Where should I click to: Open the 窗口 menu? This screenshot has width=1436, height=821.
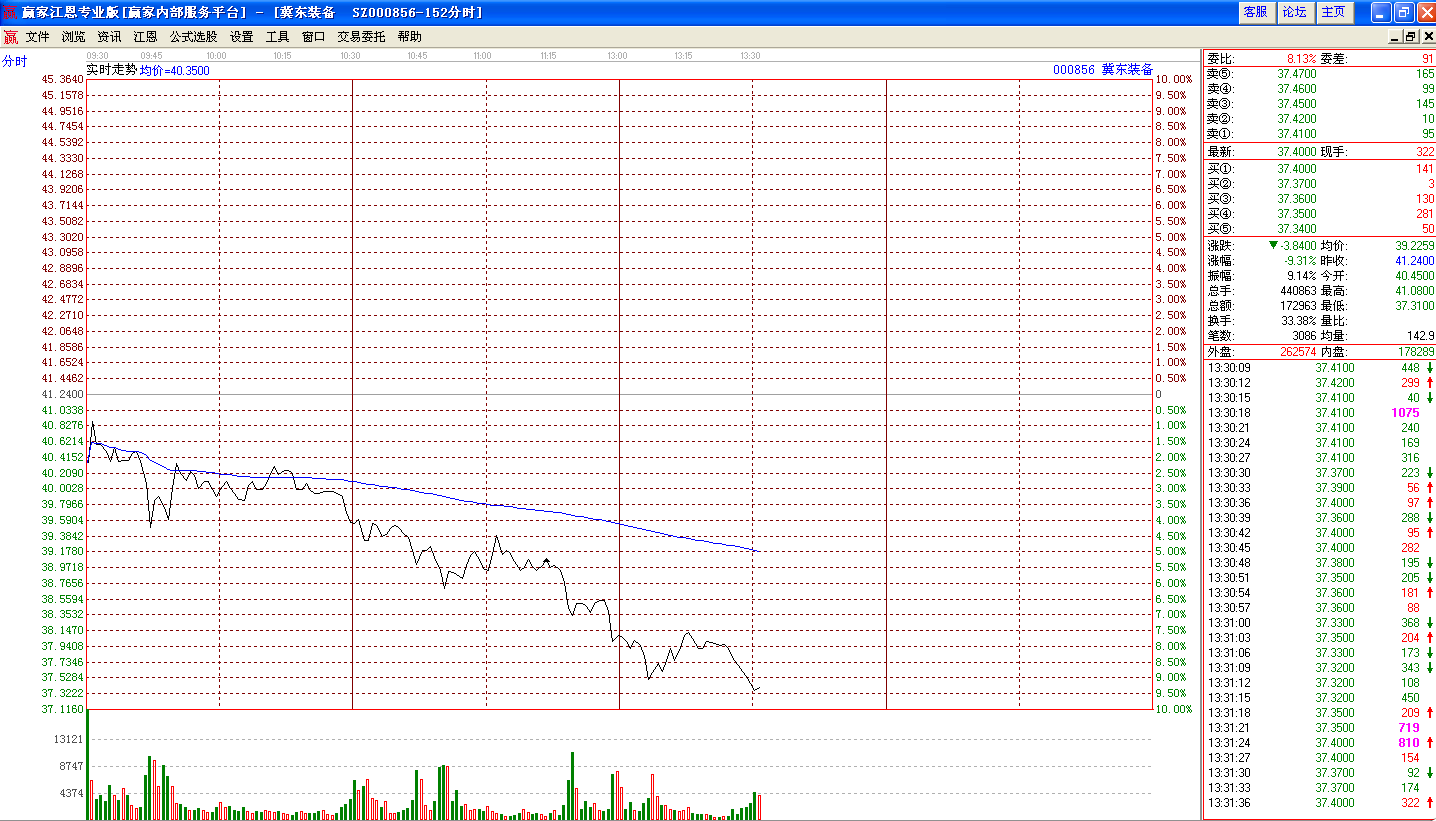(313, 36)
